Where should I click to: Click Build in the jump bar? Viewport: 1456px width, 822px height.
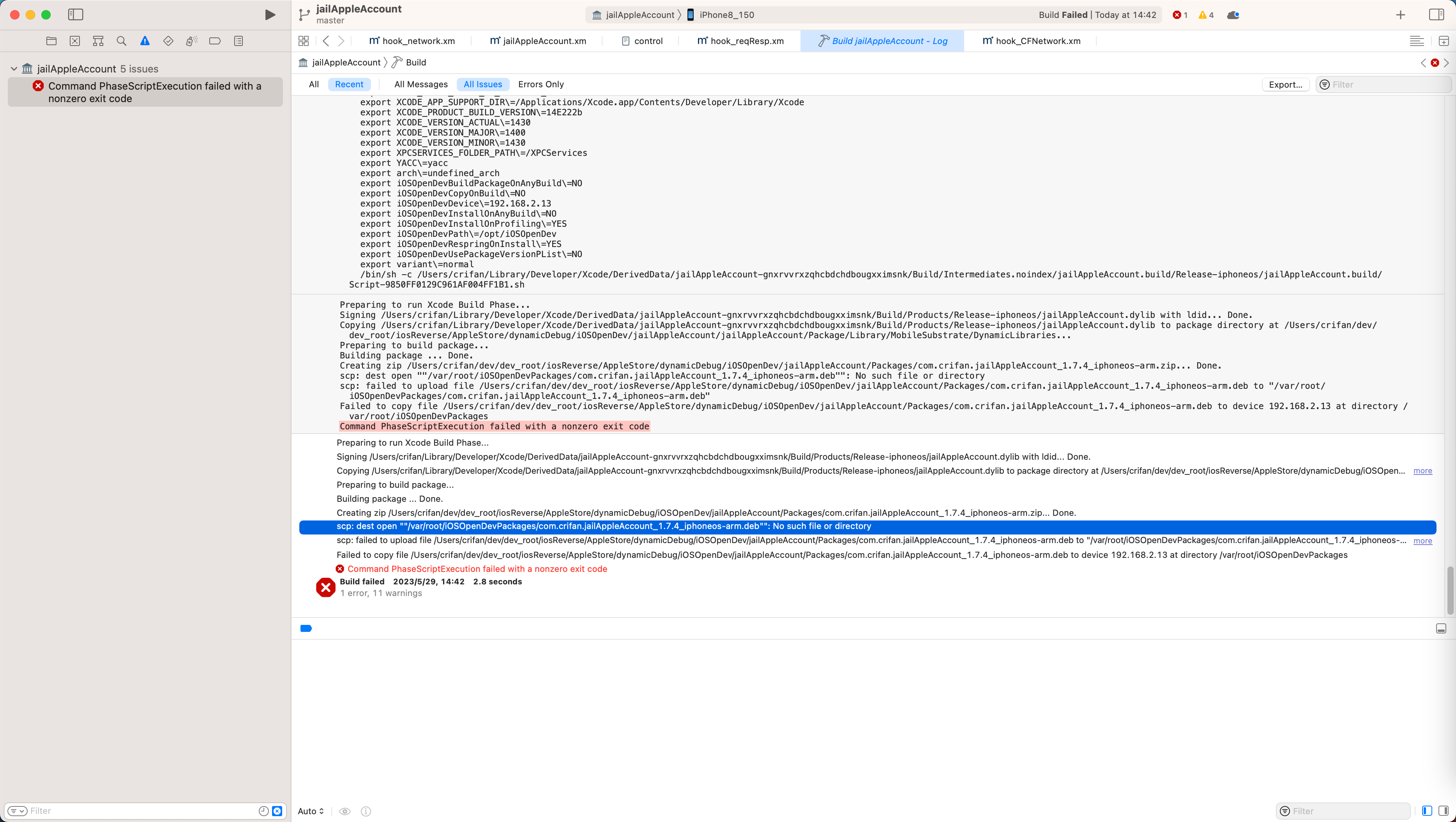pyautogui.click(x=409, y=63)
